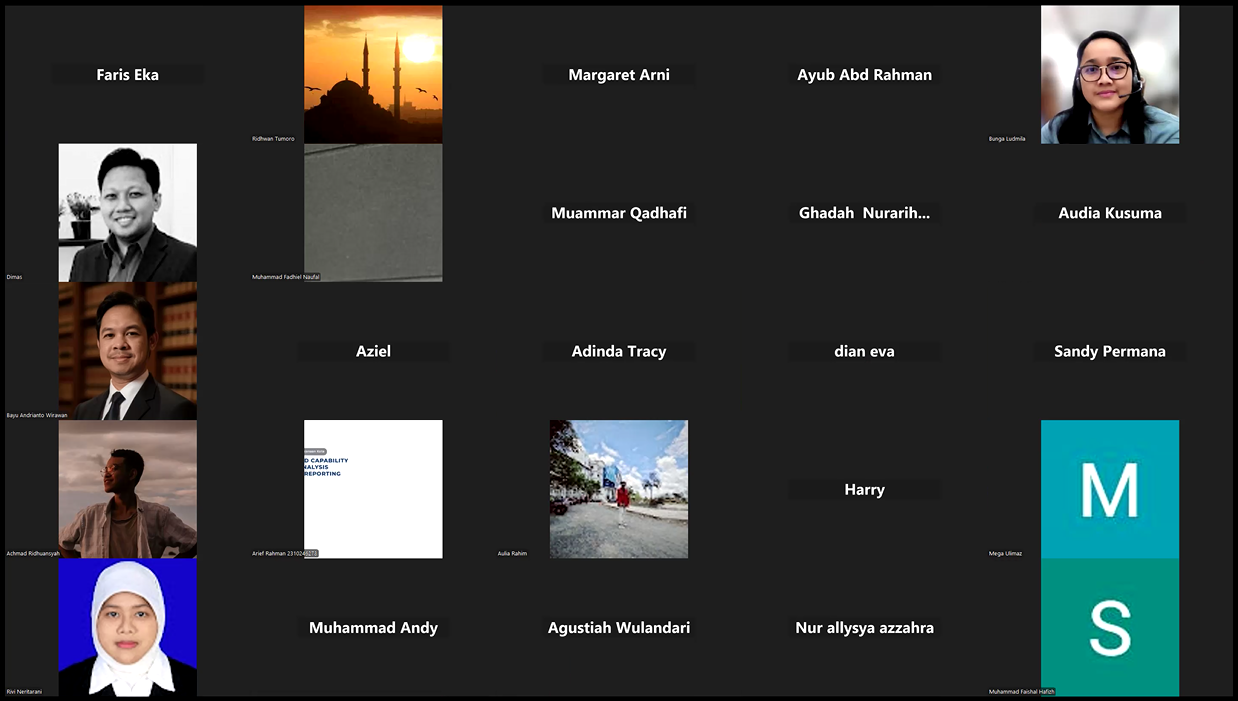The image size is (1238, 701).
Task: Select Ayub Abd Rahman's name tile
Action: (865, 75)
